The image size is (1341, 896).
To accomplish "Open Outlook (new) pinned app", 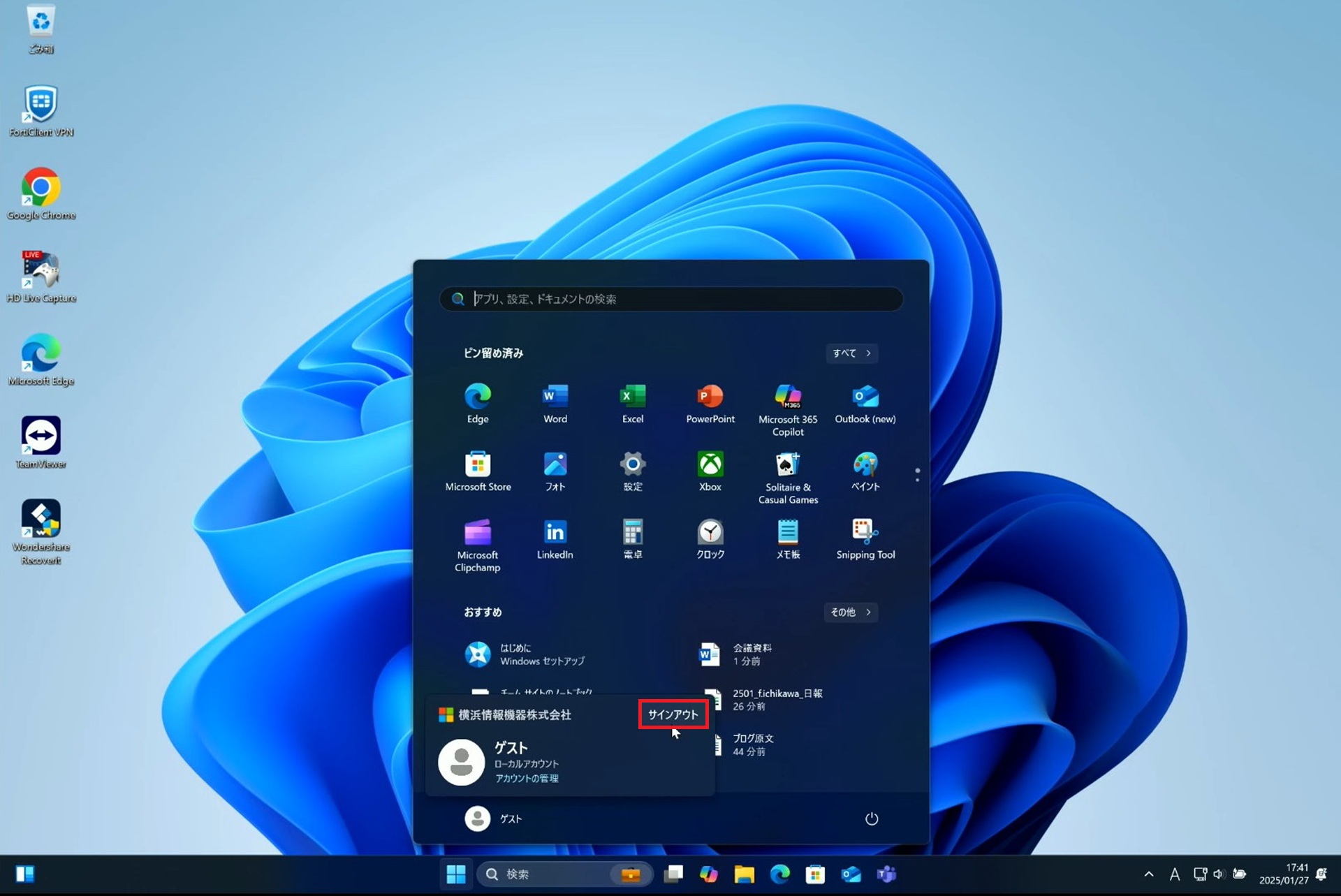I will click(865, 404).
